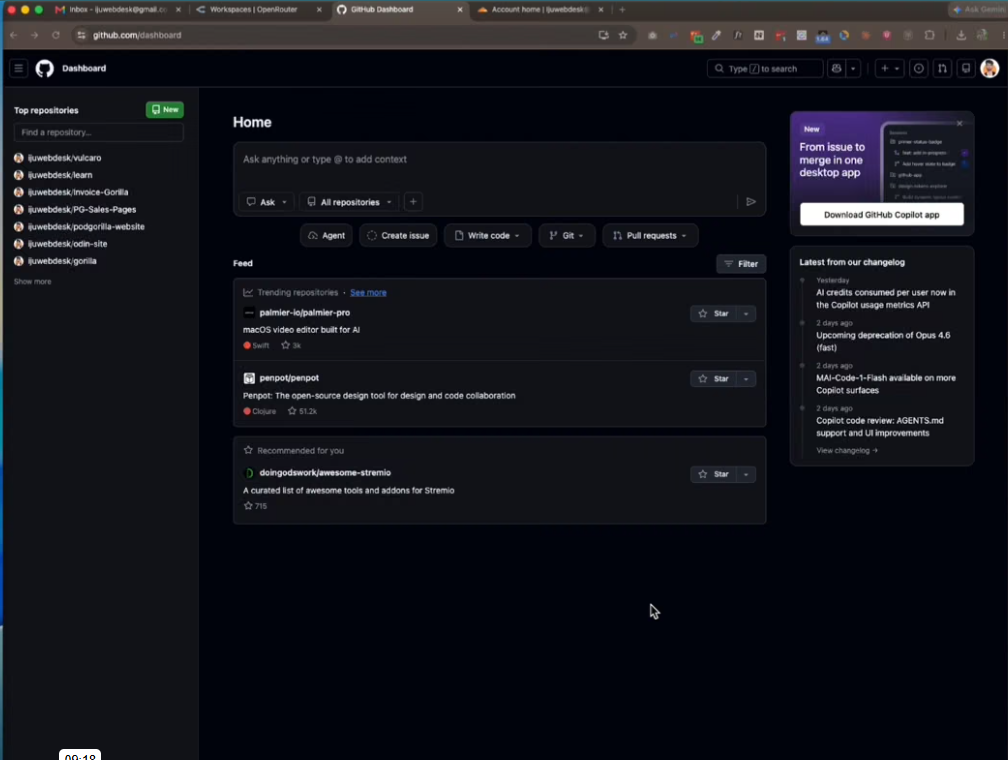Image resolution: width=1008 pixels, height=760 pixels.
Task: Close the Copilot desktop app promo card
Action: (960, 123)
